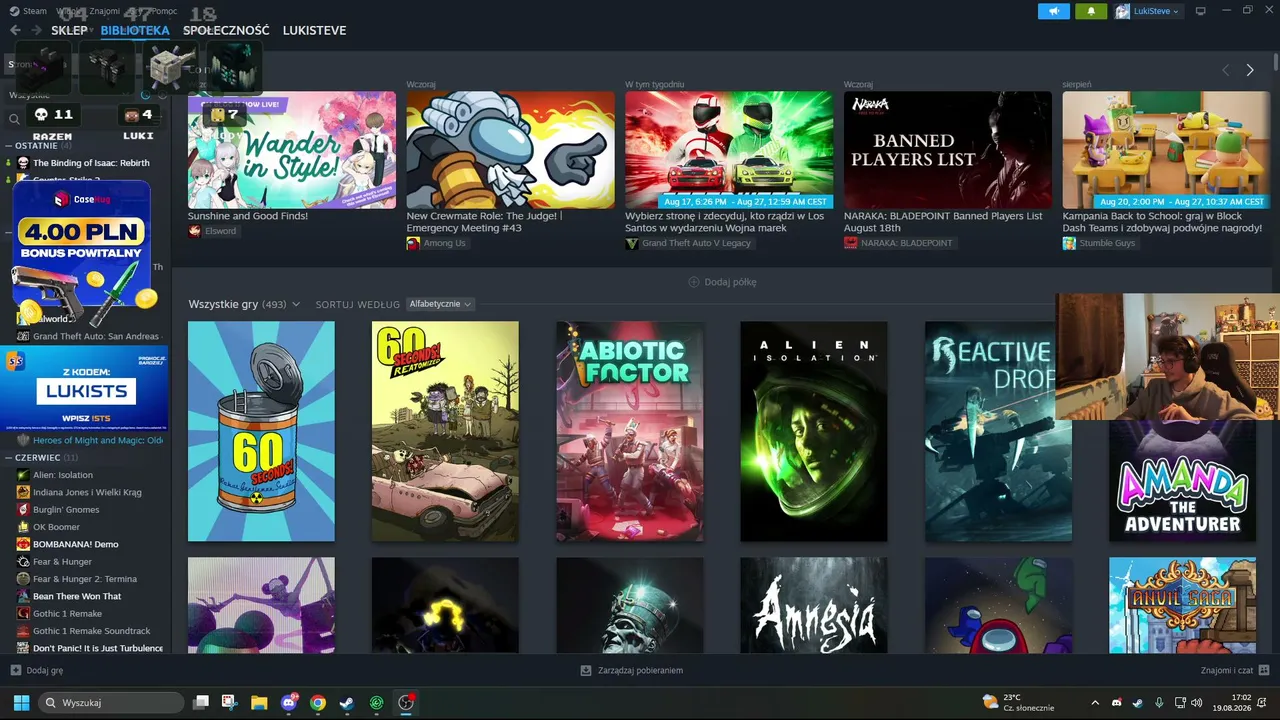Select OK Boomer in the sidebar
The height and width of the screenshot is (720, 1280).
[56, 527]
